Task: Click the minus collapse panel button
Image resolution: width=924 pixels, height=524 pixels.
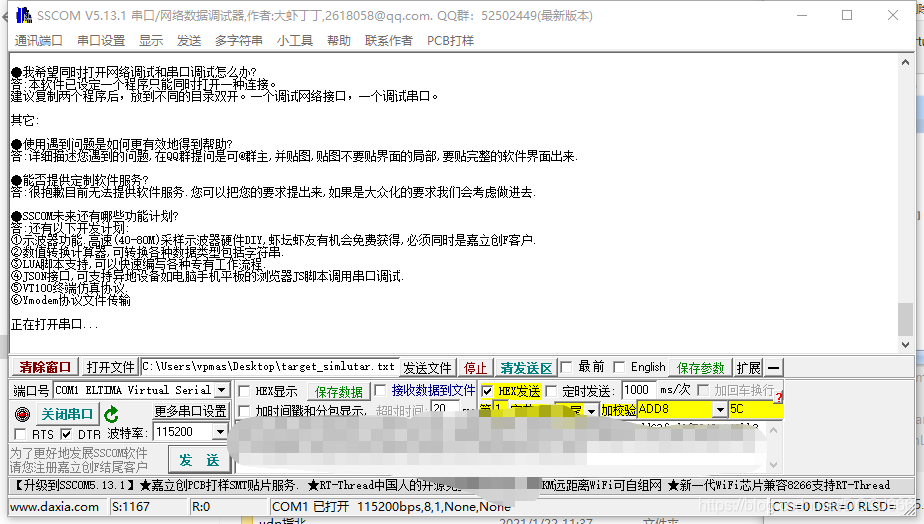Action: click(x=774, y=368)
